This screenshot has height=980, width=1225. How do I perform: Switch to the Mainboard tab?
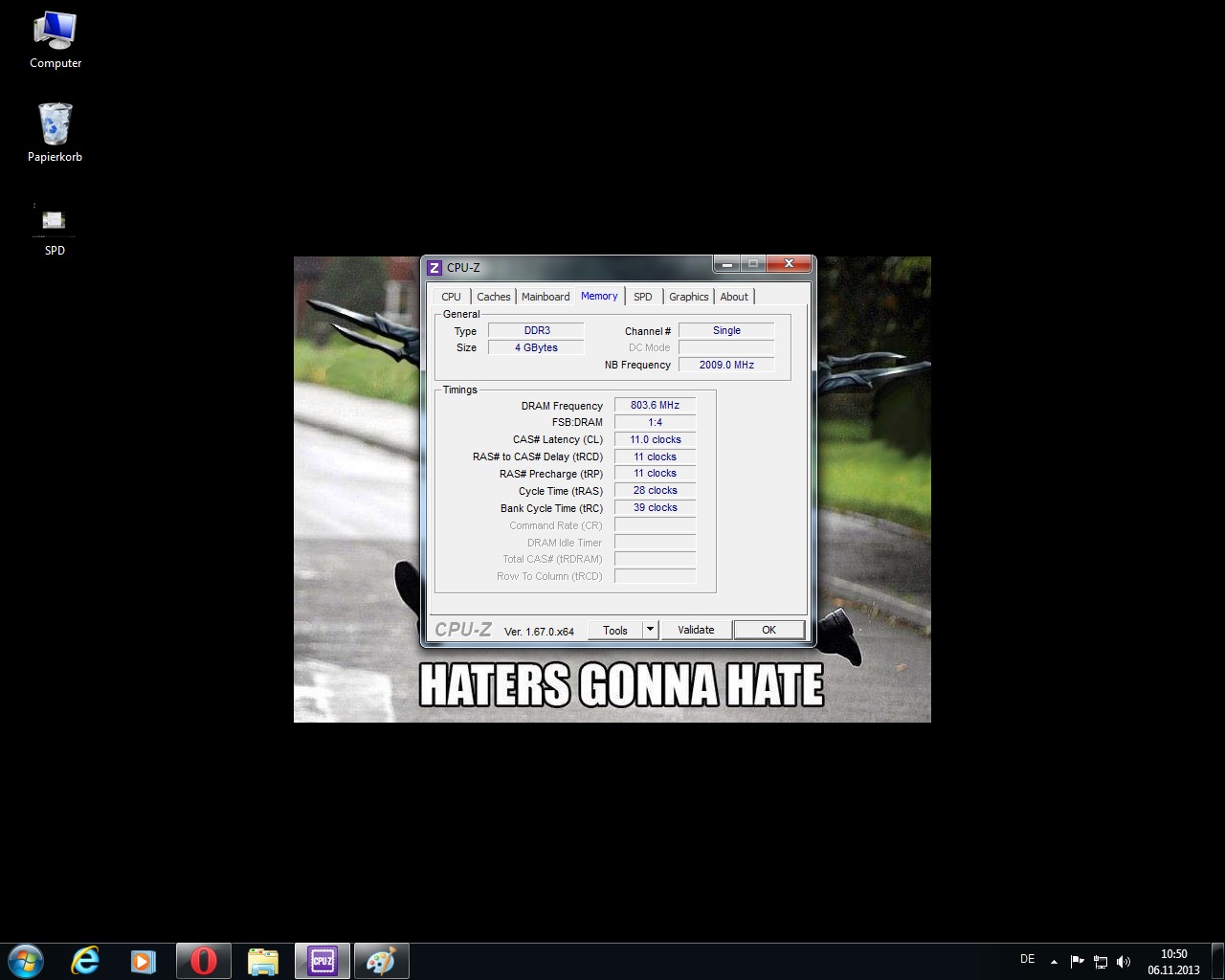click(546, 297)
